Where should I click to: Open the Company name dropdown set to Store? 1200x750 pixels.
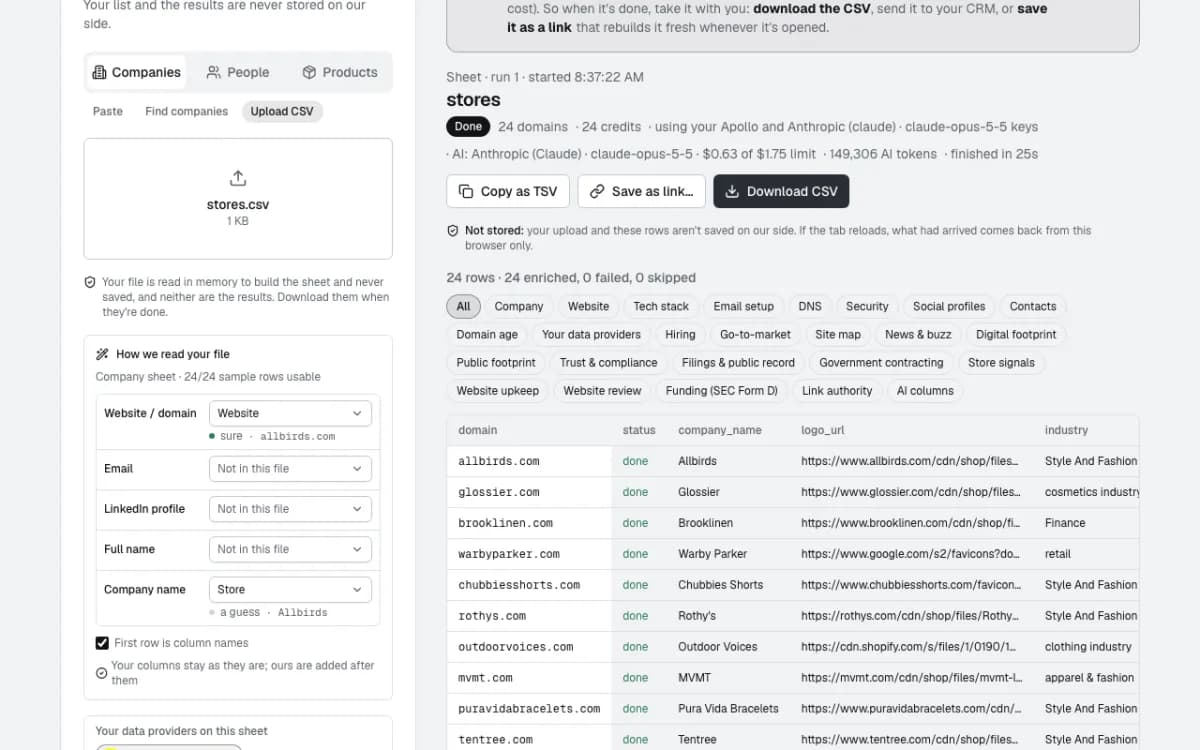pos(290,589)
